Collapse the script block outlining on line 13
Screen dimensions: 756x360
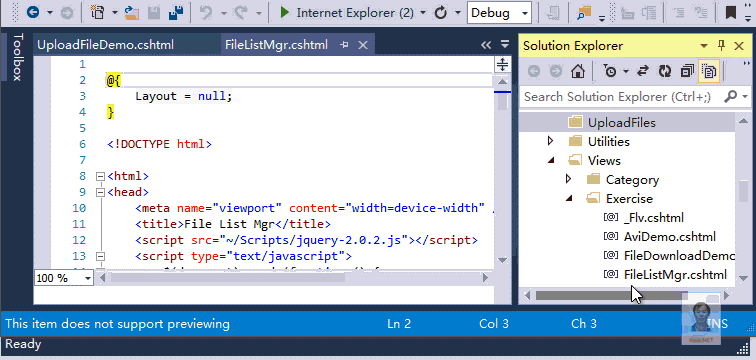(x=101, y=256)
